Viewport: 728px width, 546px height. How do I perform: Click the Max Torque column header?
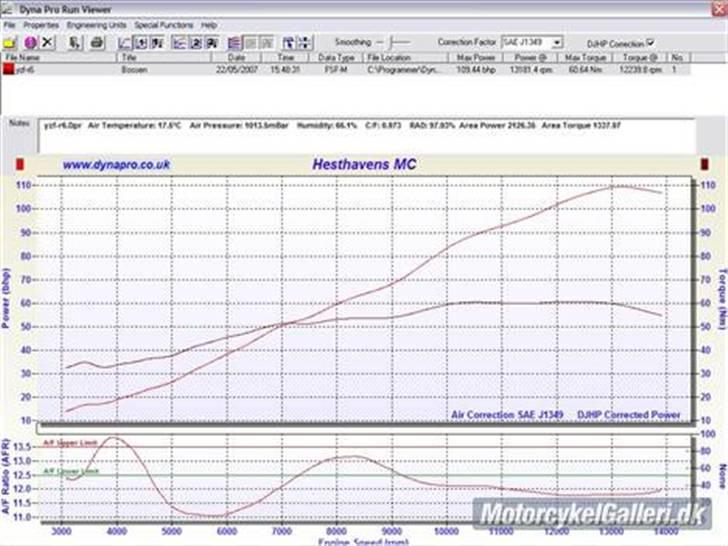point(585,58)
